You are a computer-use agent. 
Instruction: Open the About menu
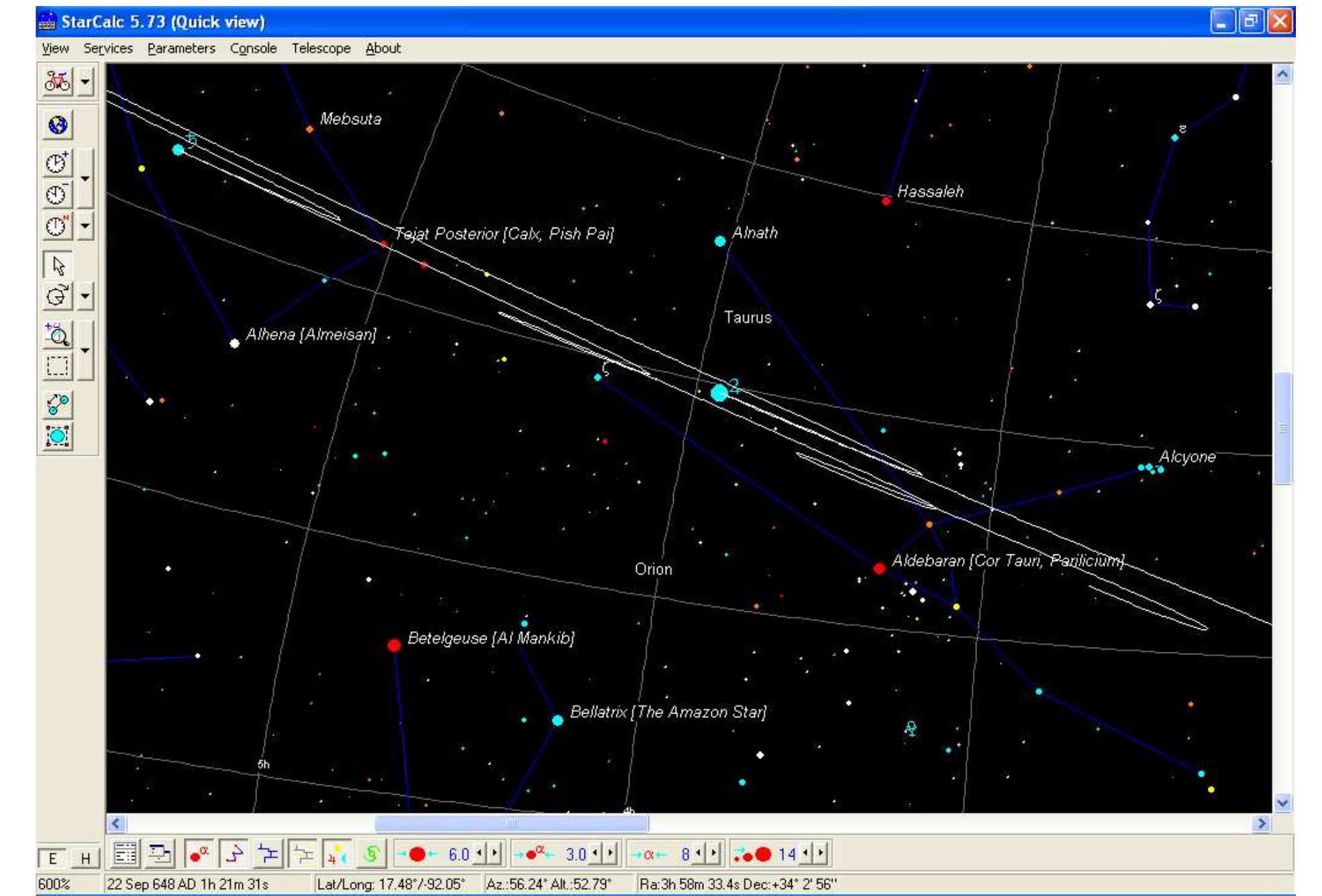pos(383,48)
